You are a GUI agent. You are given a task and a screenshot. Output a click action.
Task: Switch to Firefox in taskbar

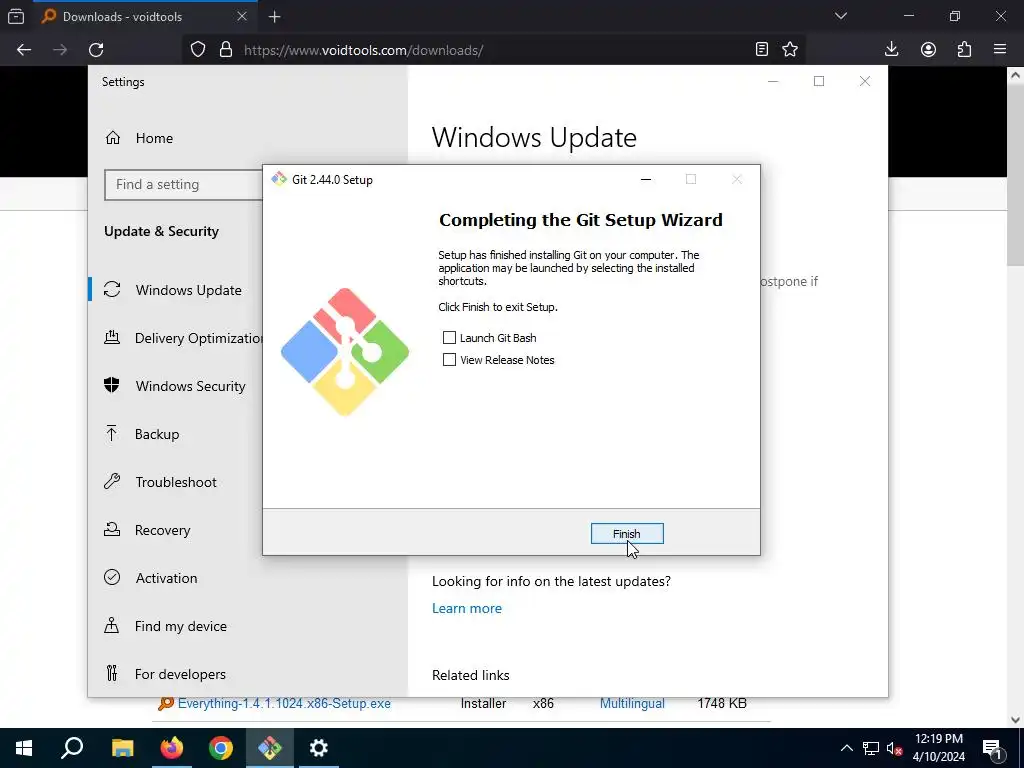click(172, 748)
